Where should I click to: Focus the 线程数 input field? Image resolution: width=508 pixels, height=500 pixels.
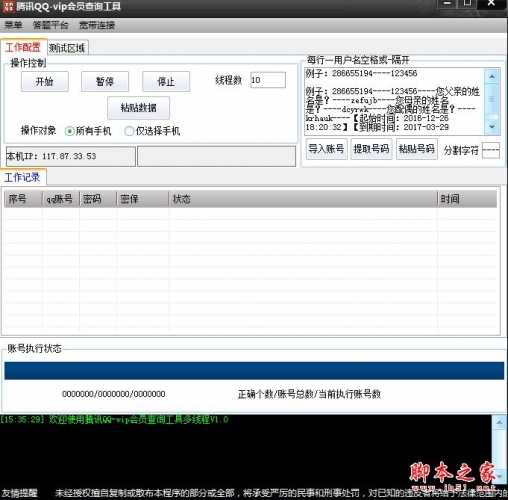click(x=268, y=80)
